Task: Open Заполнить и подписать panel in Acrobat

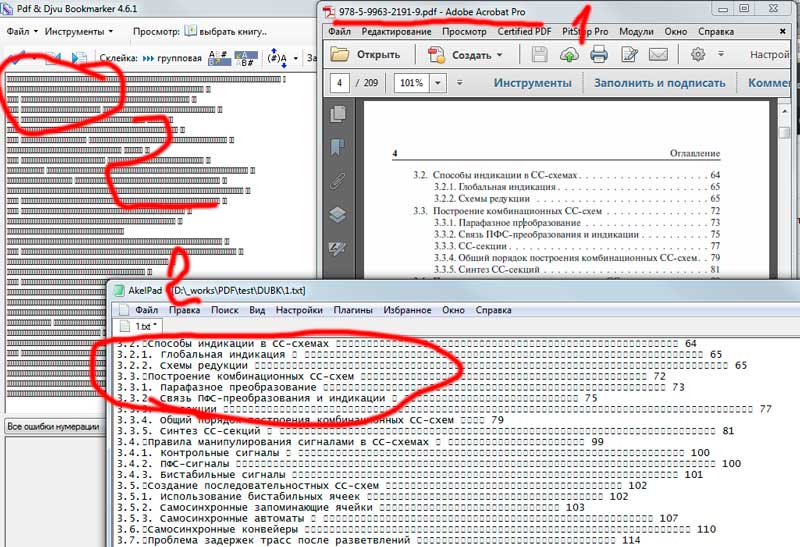Action: (659, 83)
